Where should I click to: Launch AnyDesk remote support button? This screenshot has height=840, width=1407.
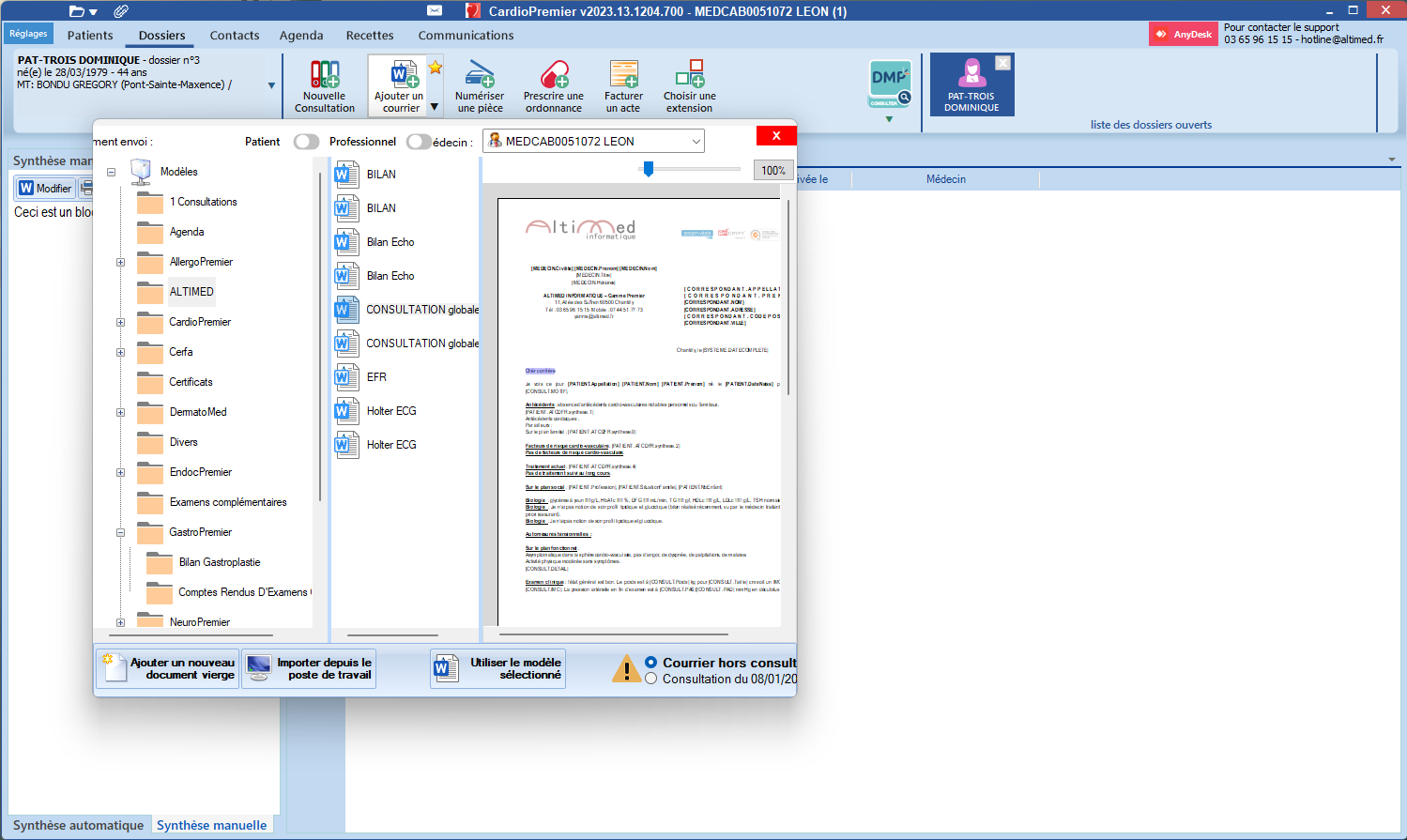click(x=1184, y=35)
